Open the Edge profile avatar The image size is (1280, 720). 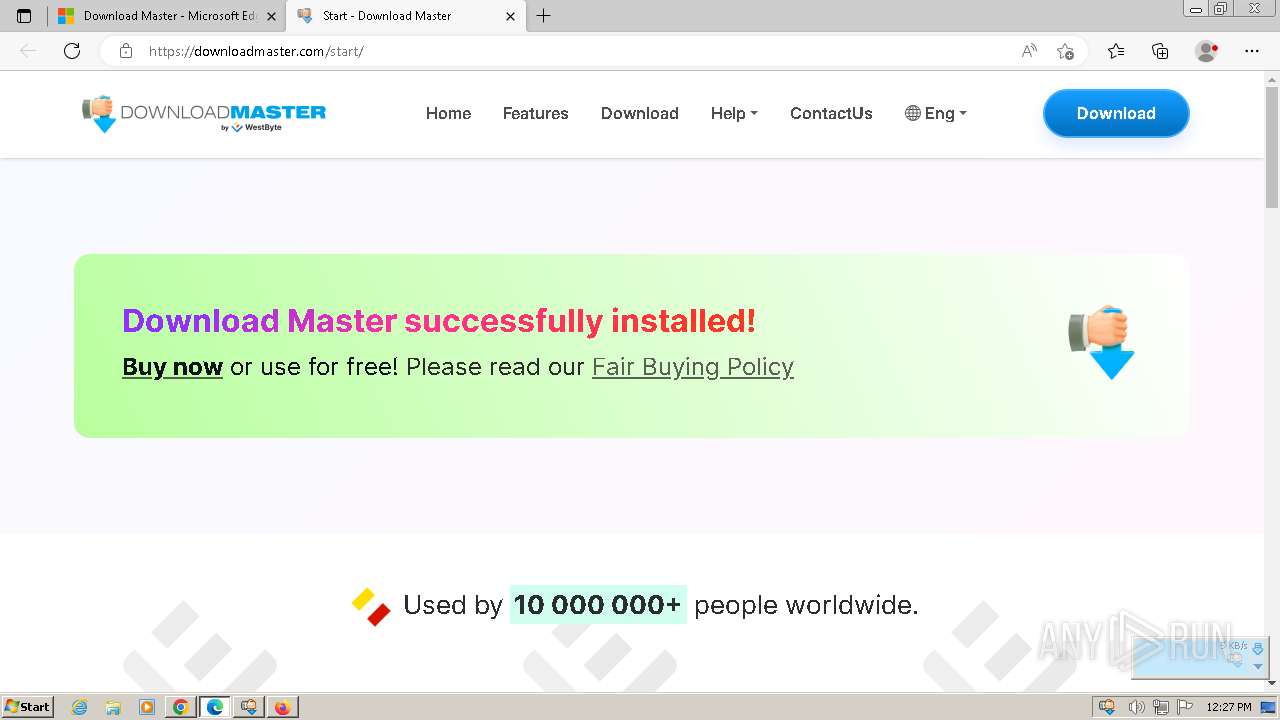[1207, 51]
